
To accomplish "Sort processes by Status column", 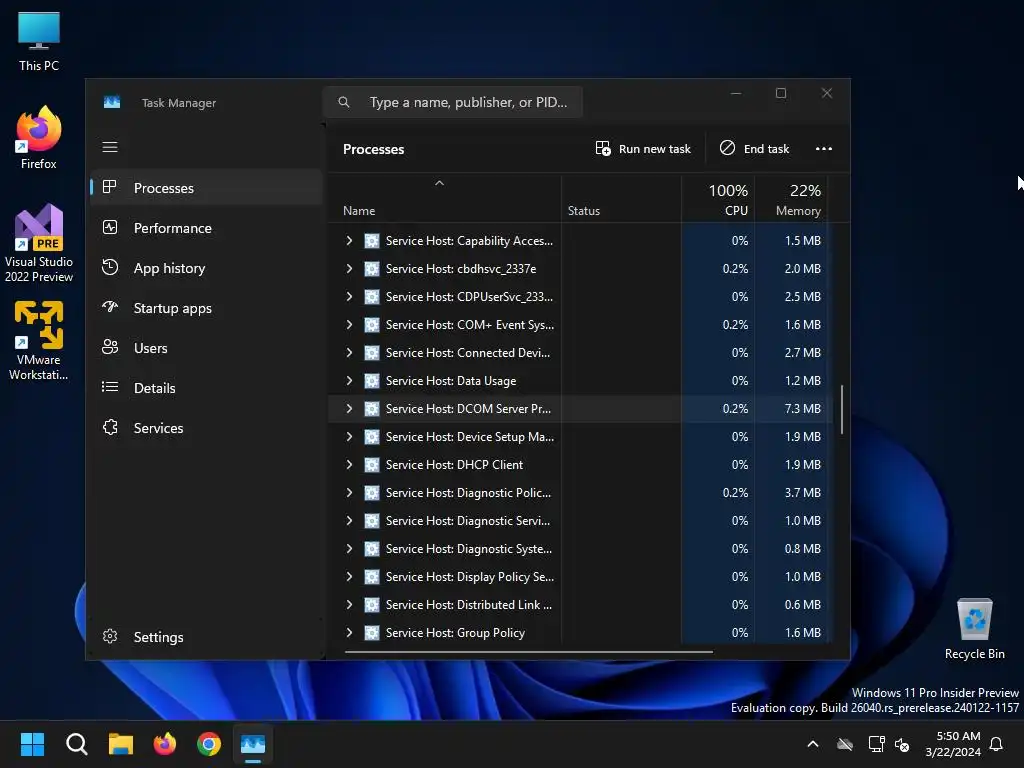I will tap(621, 200).
